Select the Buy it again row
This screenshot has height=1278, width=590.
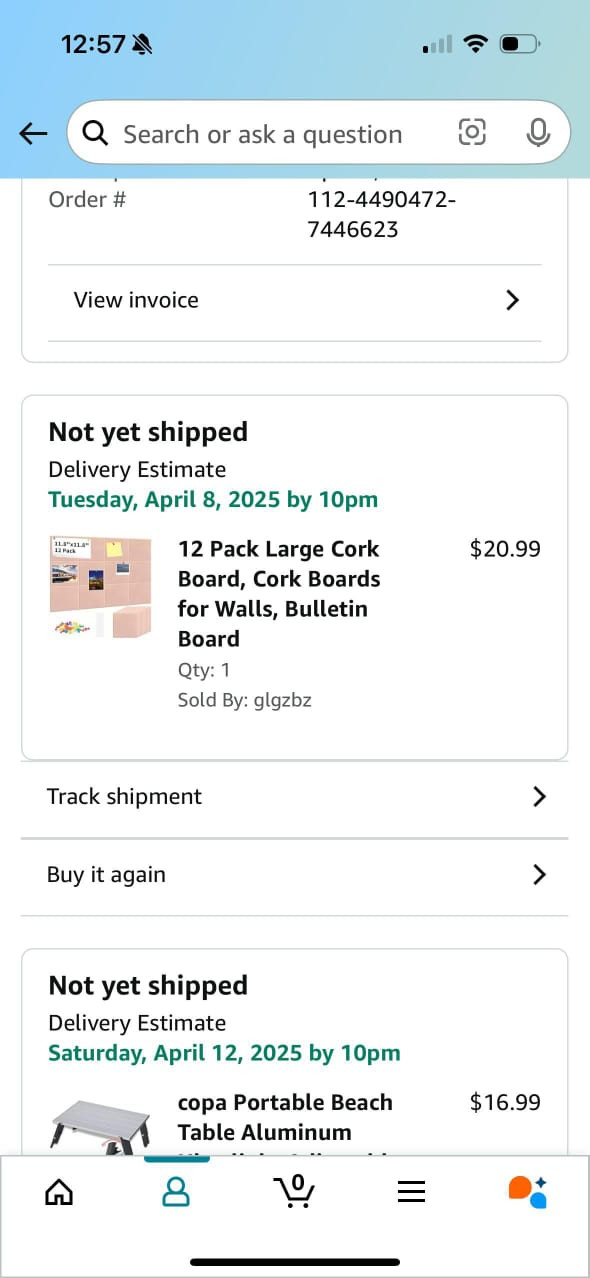pyautogui.click(x=295, y=876)
